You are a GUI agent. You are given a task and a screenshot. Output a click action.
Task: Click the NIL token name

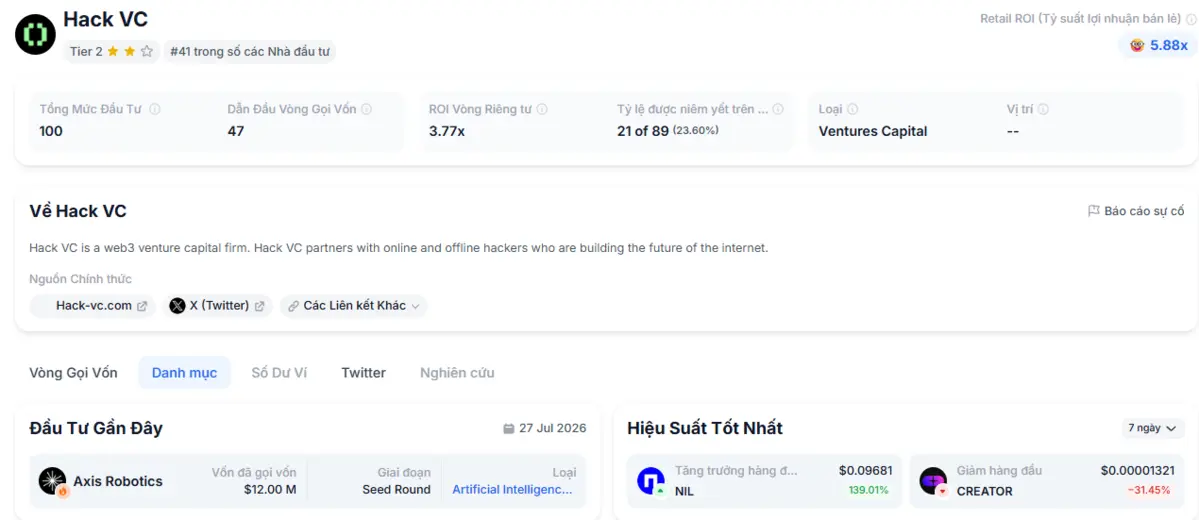coord(684,491)
